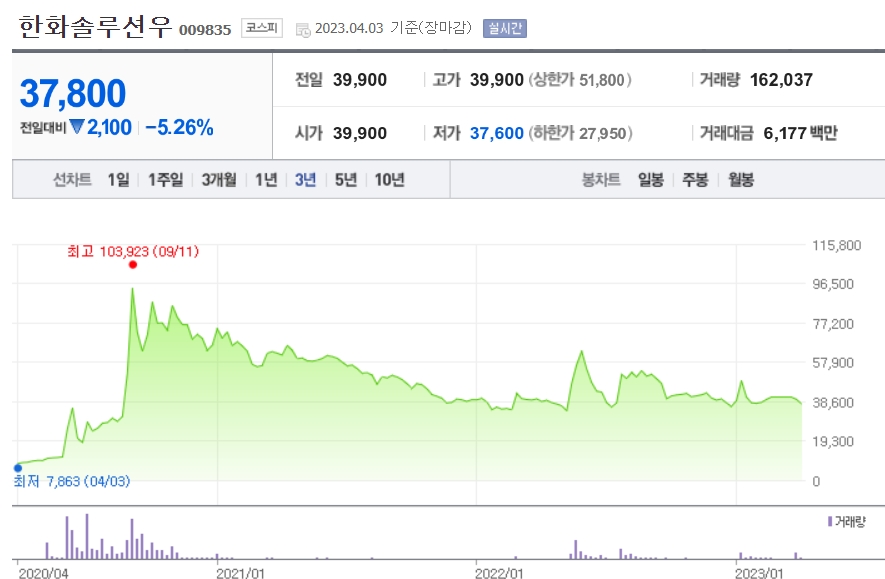Click the blue lowest price marker dot
Screen dimensions: 885x579
click(18, 468)
